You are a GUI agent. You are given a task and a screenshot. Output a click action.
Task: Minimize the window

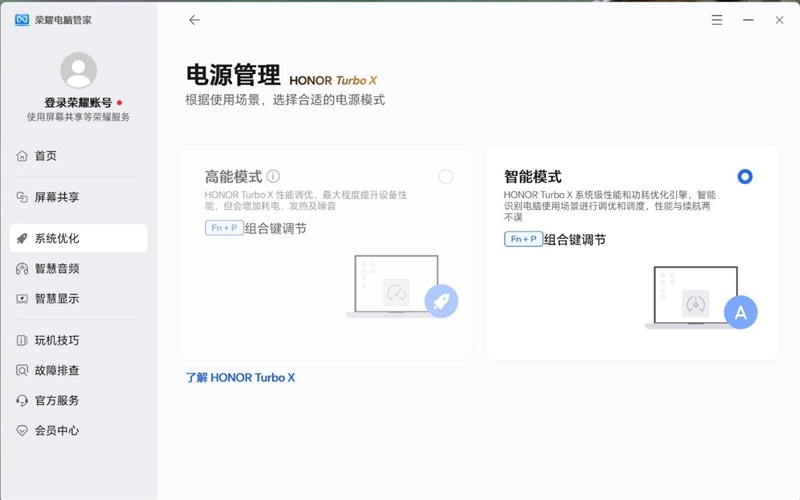pos(748,20)
